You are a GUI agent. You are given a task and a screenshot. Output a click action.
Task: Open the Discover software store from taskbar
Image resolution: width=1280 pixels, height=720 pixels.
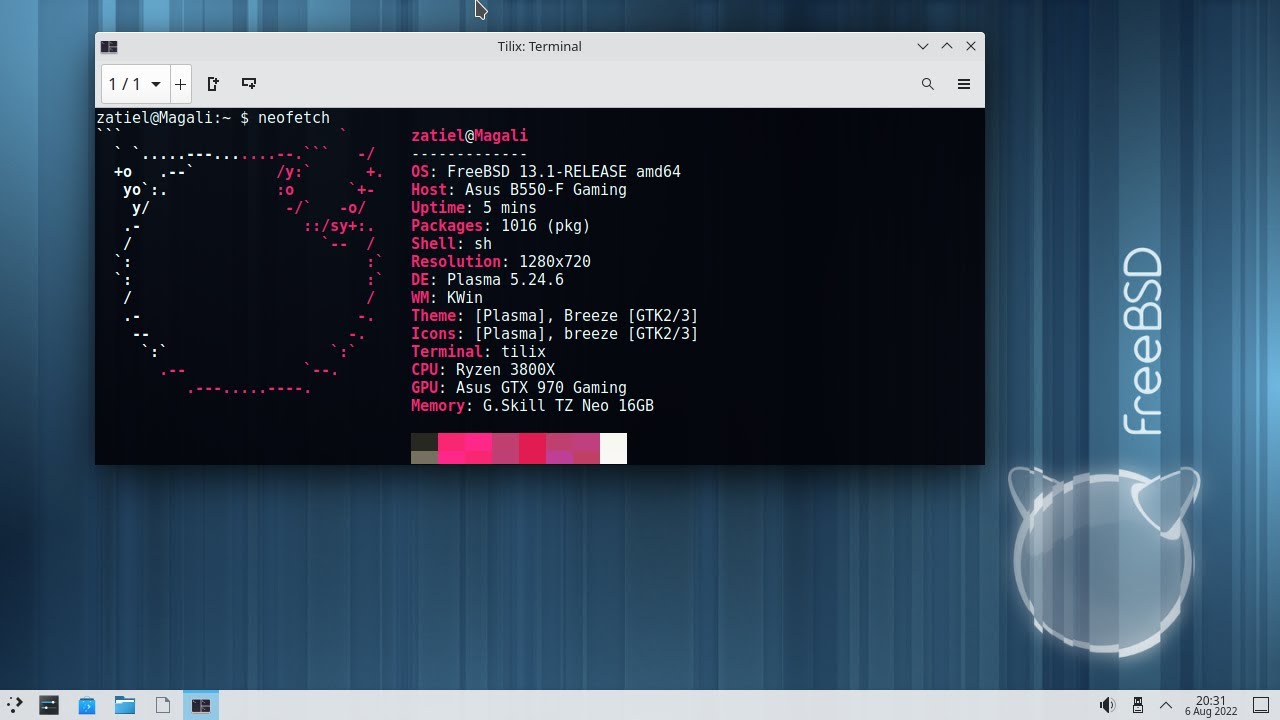(87, 705)
